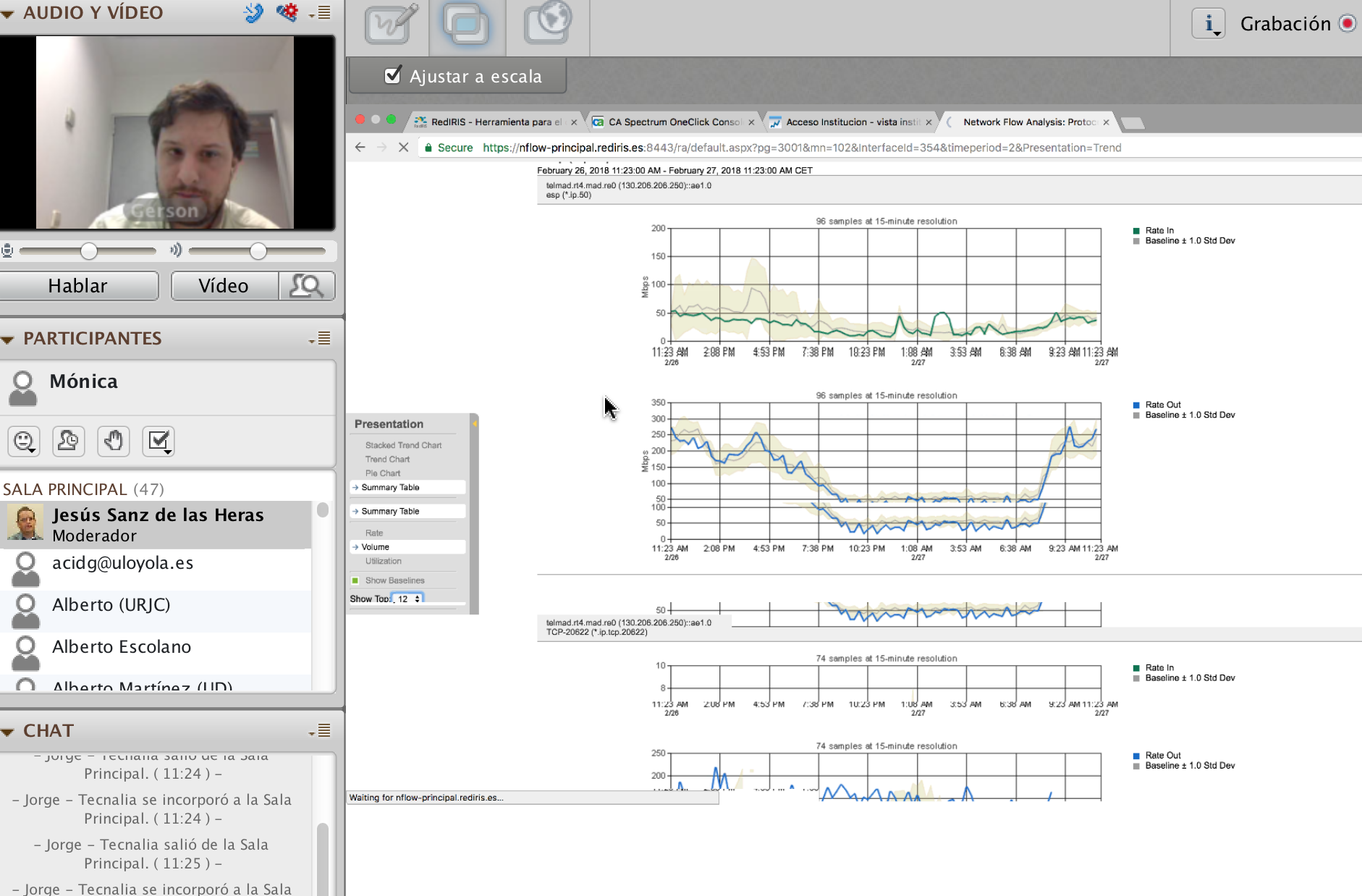Select the application sharing mode icon
This screenshot has width=1362, height=896.
pyautogui.click(x=467, y=25)
